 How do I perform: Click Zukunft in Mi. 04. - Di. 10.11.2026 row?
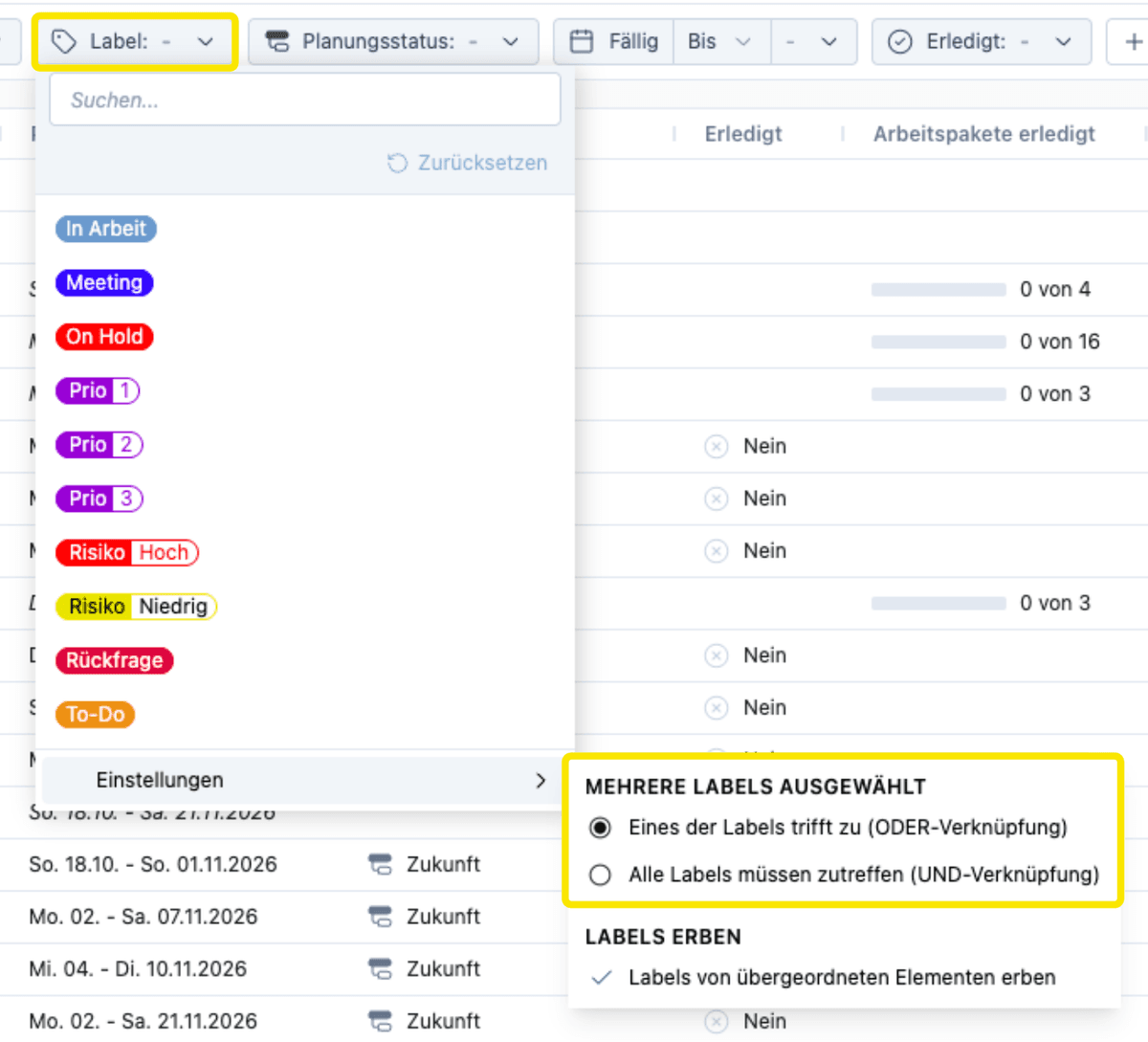[443, 969]
